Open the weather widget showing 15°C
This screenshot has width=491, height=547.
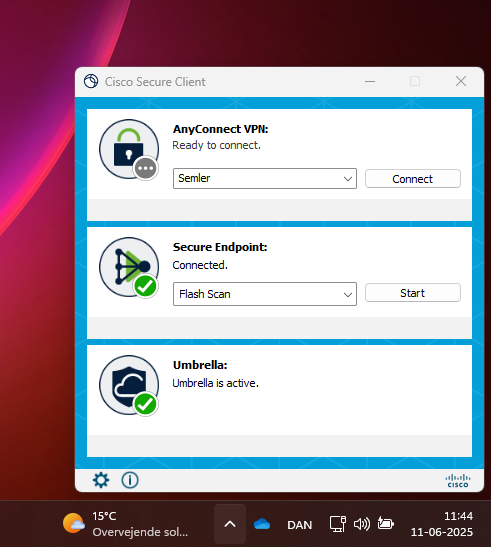pyautogui.click(x=126, y=524)
